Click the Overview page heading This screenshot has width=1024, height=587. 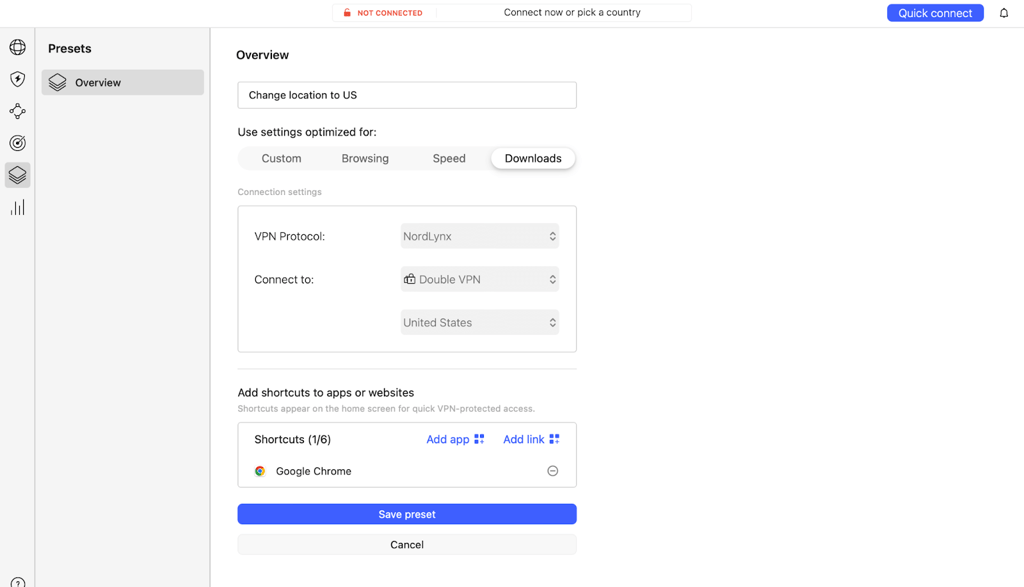tap(263, 55)
